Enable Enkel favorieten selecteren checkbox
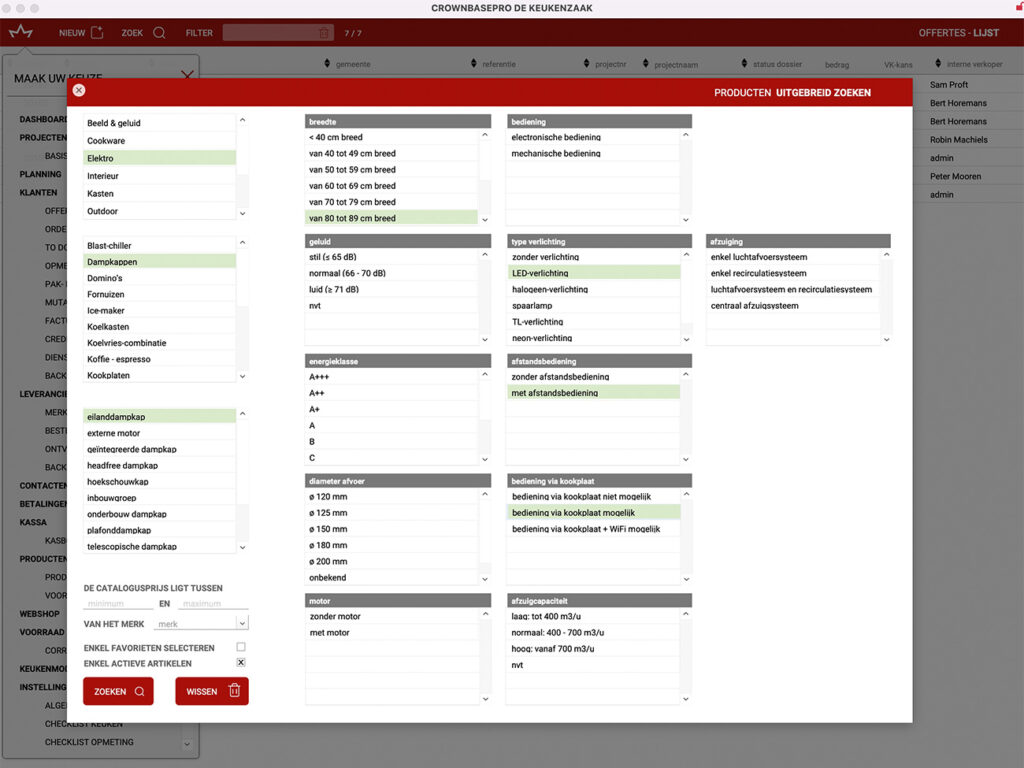Image resolution: width=1024 pixels, height=768 pixels. click(241, 647)
